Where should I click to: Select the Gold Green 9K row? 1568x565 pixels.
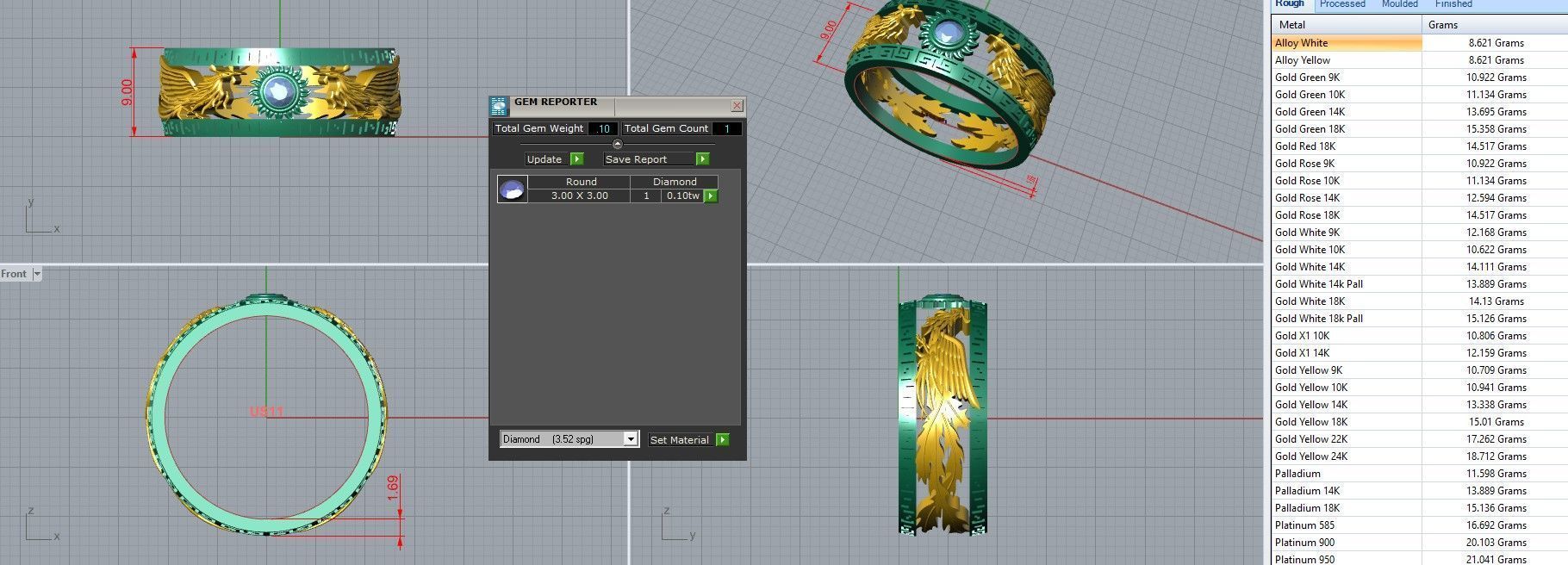point(1420,78)
